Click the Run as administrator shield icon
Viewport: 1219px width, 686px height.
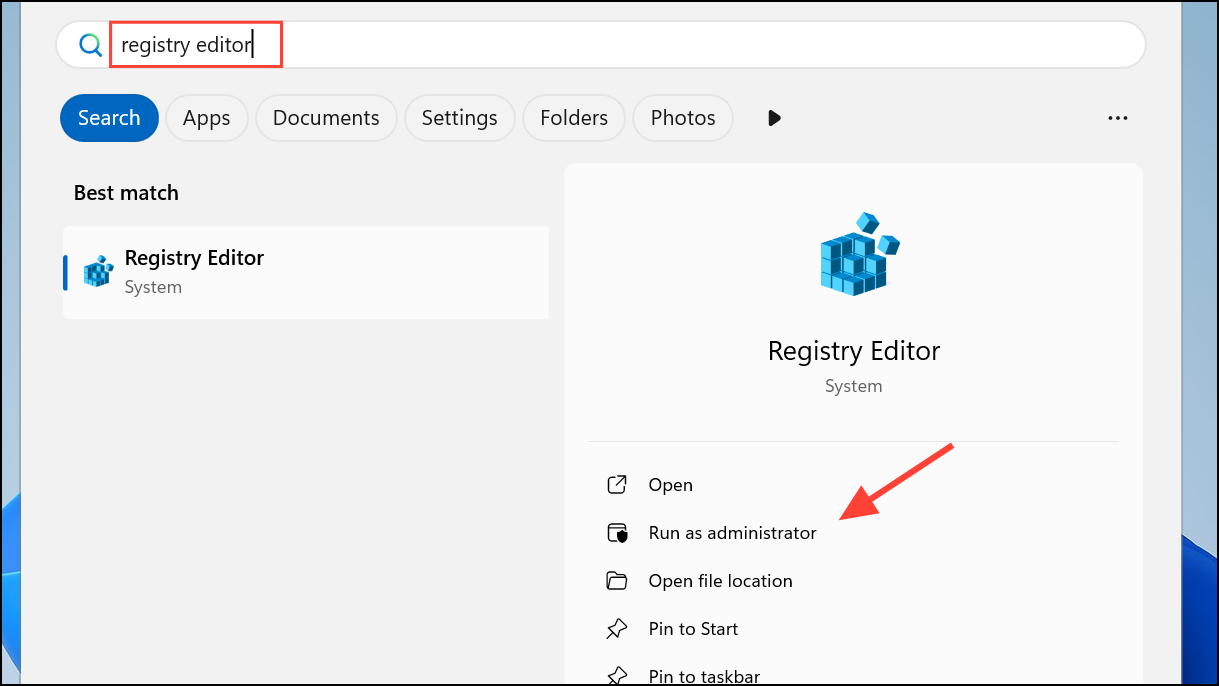[617, 533]
